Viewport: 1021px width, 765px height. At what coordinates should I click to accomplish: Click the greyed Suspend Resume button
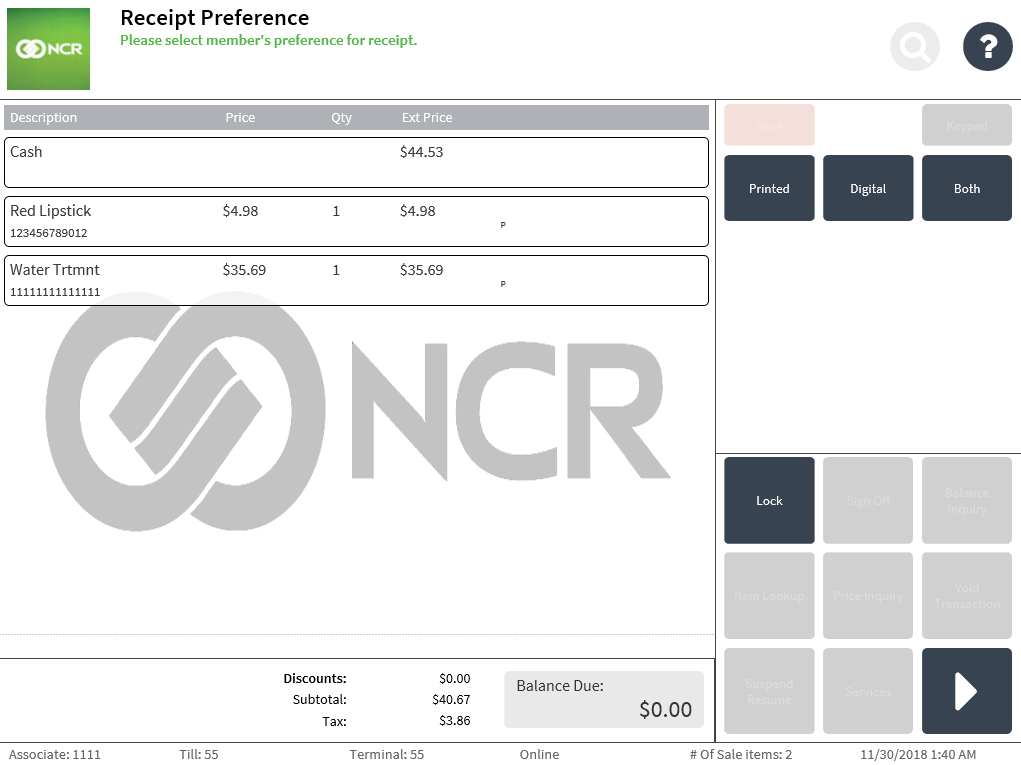(769, 691)
